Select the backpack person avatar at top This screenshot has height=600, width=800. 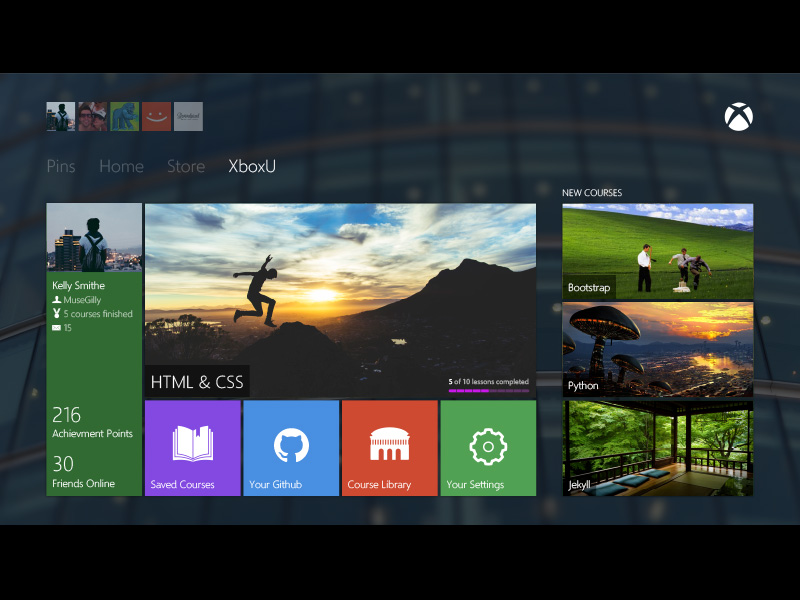[x=61, y=116]
